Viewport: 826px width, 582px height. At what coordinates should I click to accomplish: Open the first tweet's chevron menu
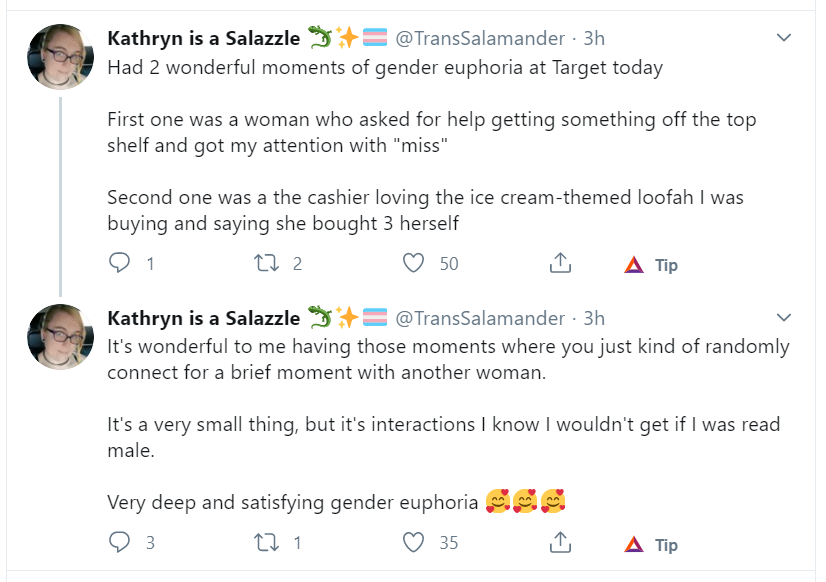[x=784, y=37]
